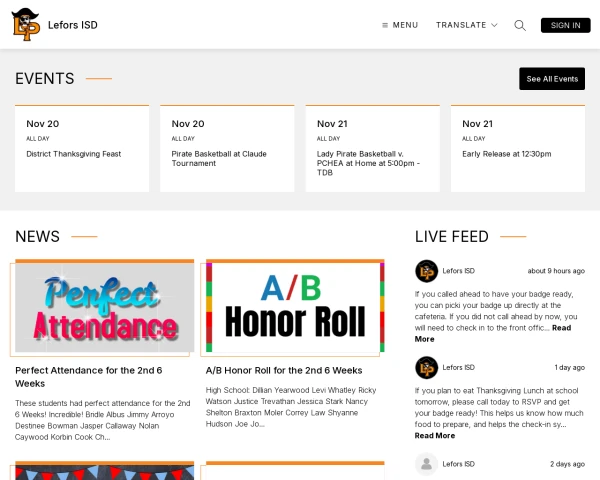600x480 pixels.
Task: Open Early Release at 12:30pm event
Action: click(518, 149)
